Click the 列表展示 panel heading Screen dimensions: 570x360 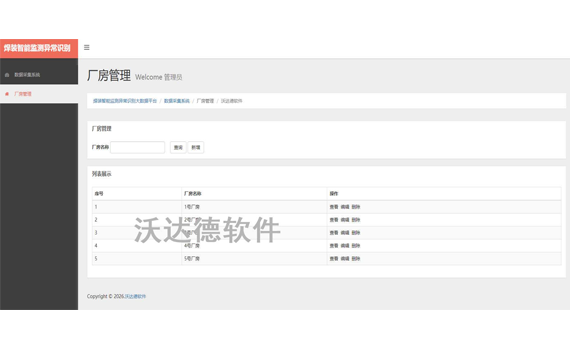101,174
